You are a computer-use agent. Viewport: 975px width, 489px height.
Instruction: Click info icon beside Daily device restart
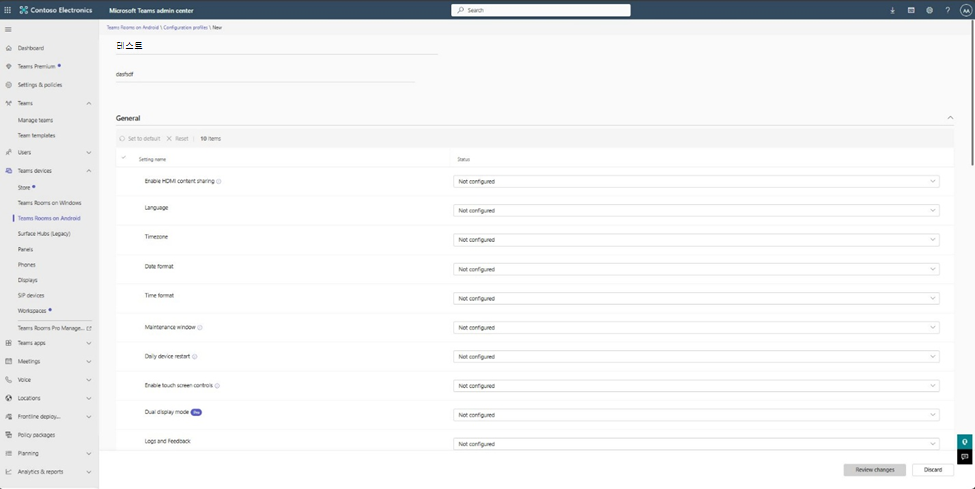(195, 356)
